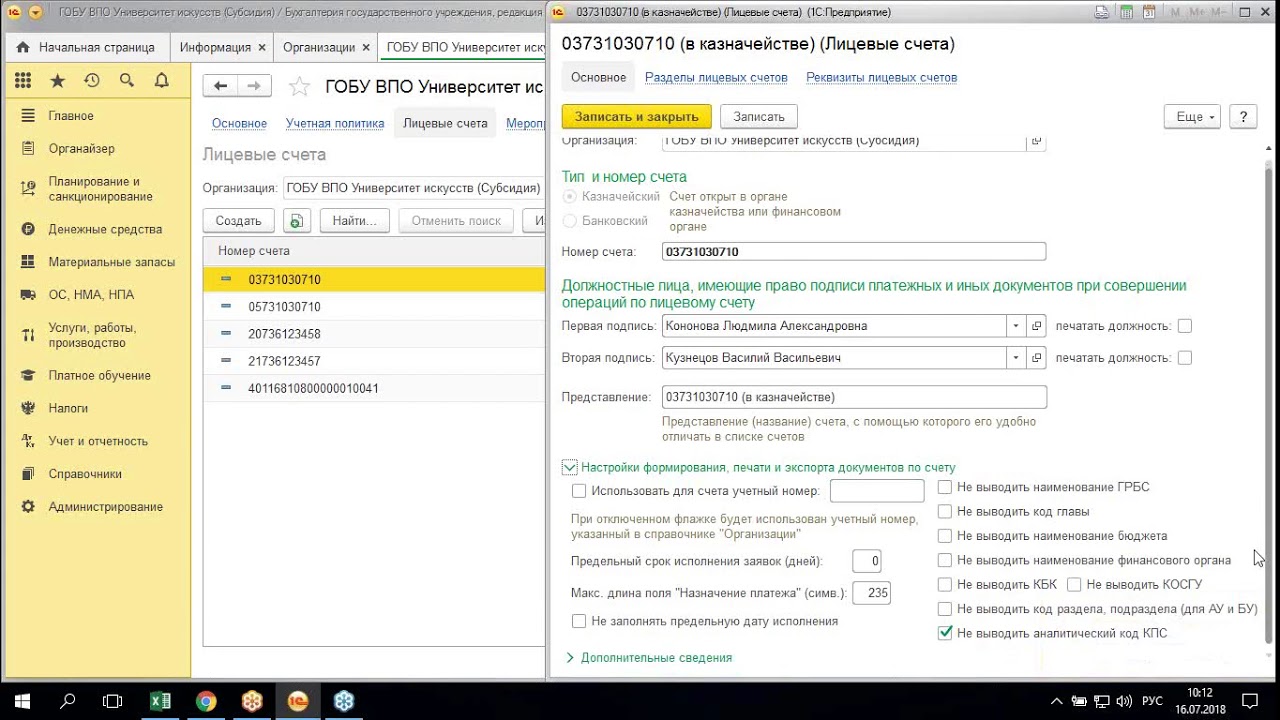Open Денежные средства section in sidebar
The width and height of the screenshot is (1280, 720).
pyautogui.click(x=105, y=229)
